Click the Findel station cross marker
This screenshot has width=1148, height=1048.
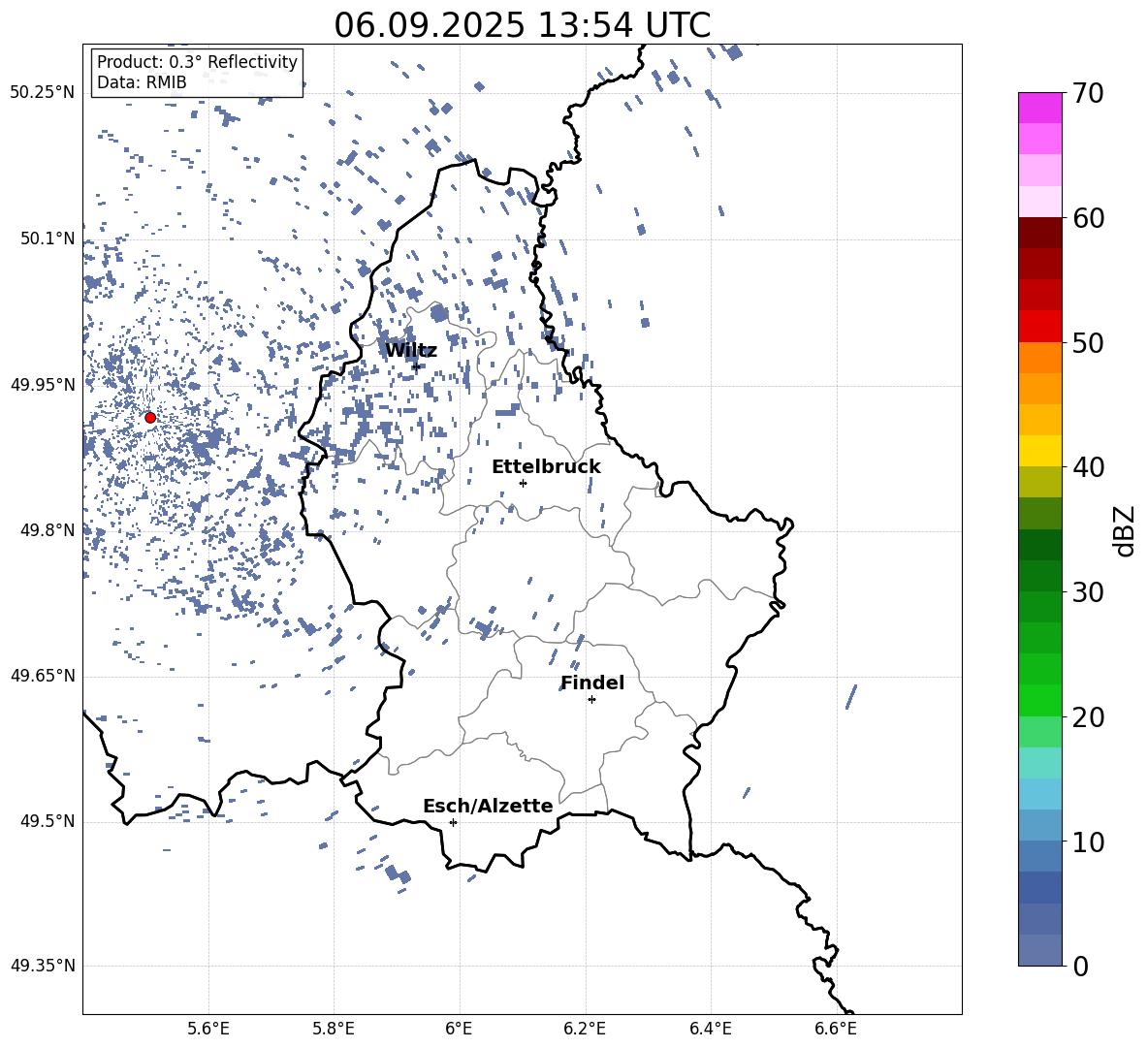tap(591, 700)
